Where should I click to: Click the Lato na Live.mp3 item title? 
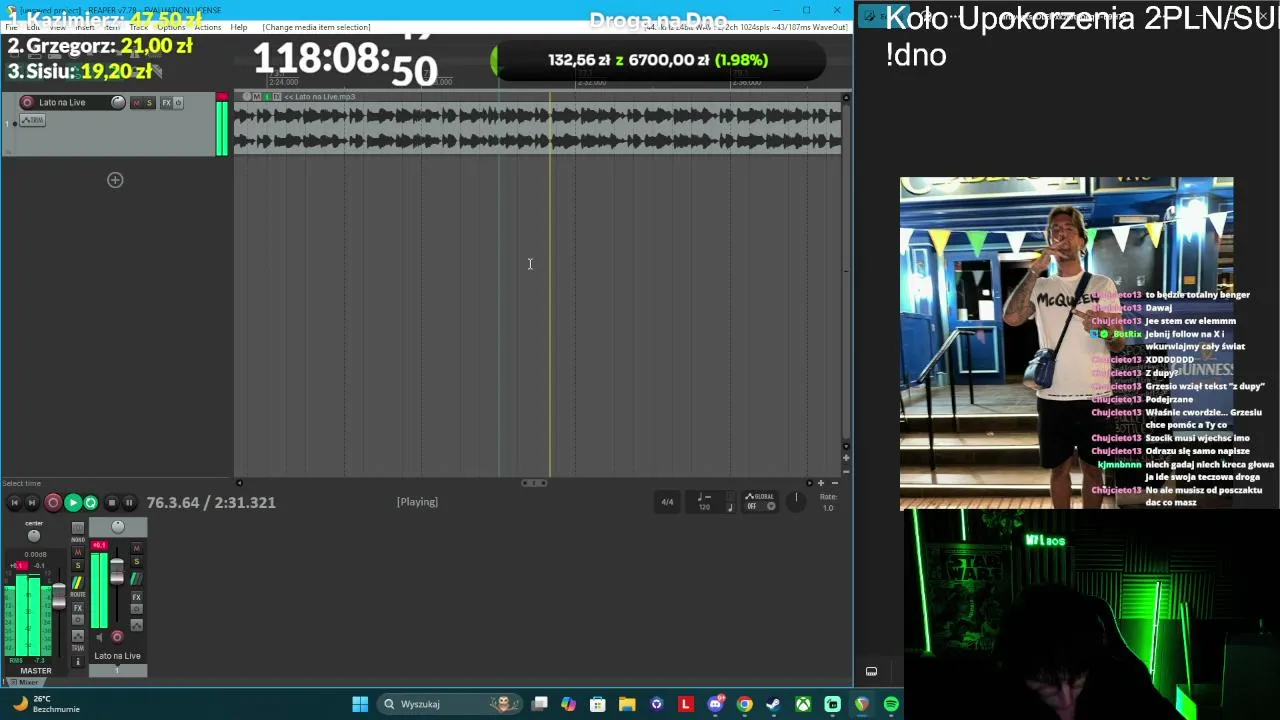click(319, 97)
